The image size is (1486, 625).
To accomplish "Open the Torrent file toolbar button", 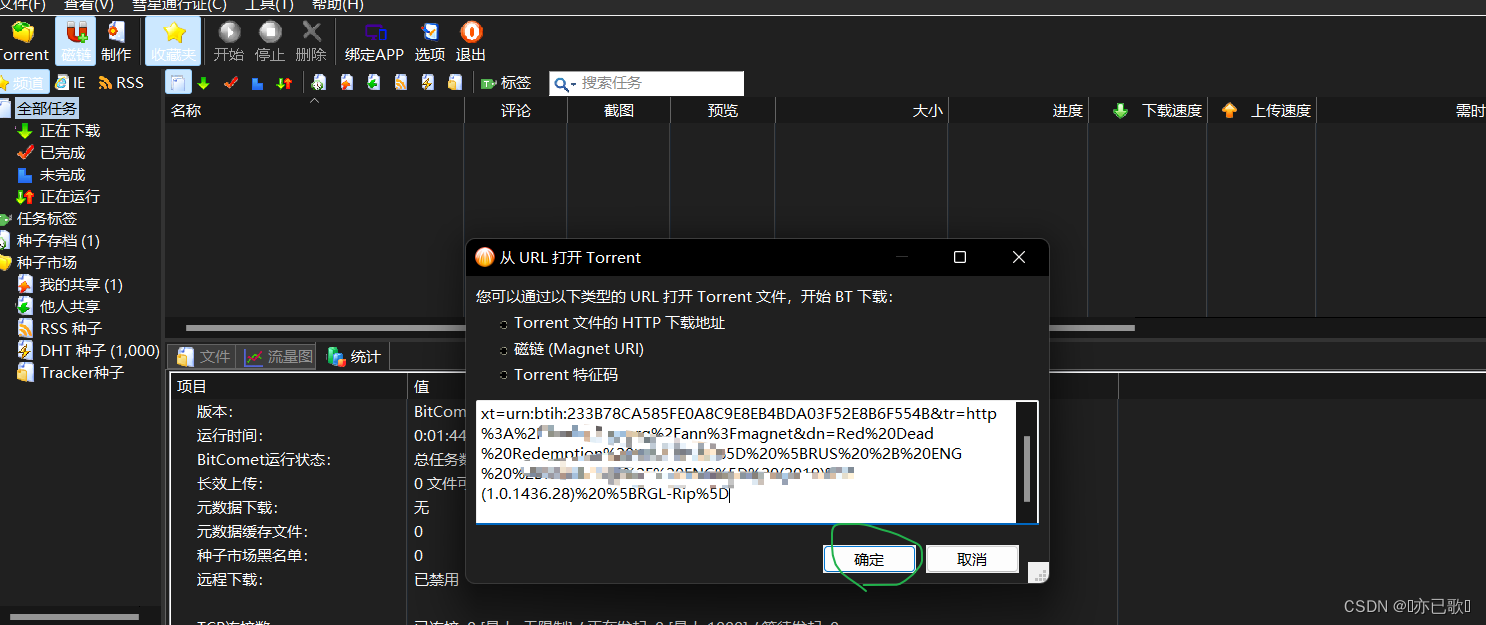I will coord(22,41).
